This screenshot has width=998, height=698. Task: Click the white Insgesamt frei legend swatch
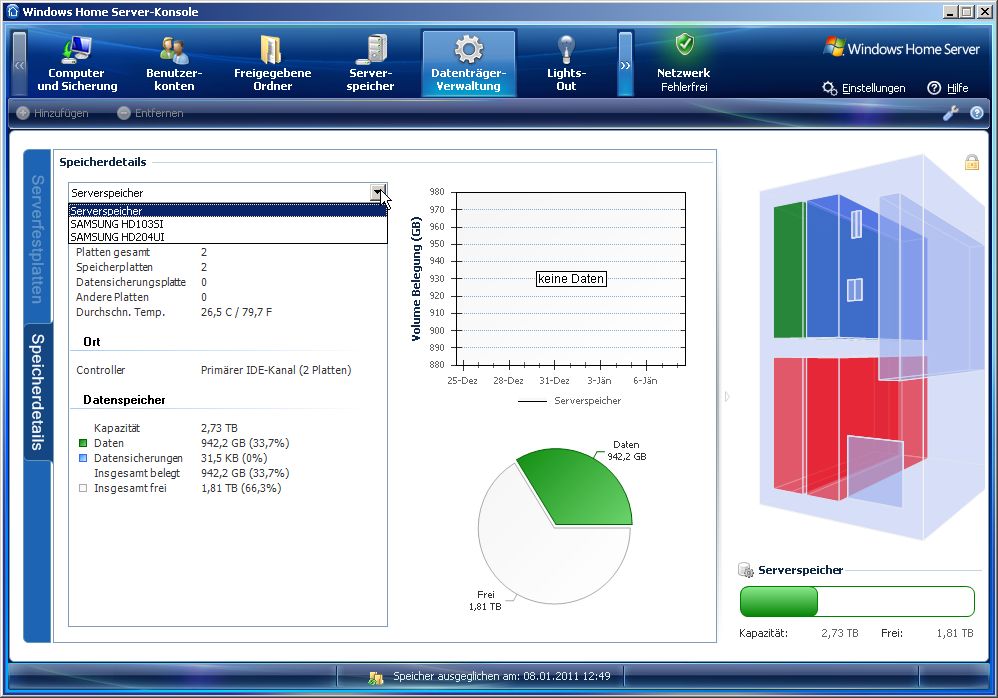pos(83,488)
